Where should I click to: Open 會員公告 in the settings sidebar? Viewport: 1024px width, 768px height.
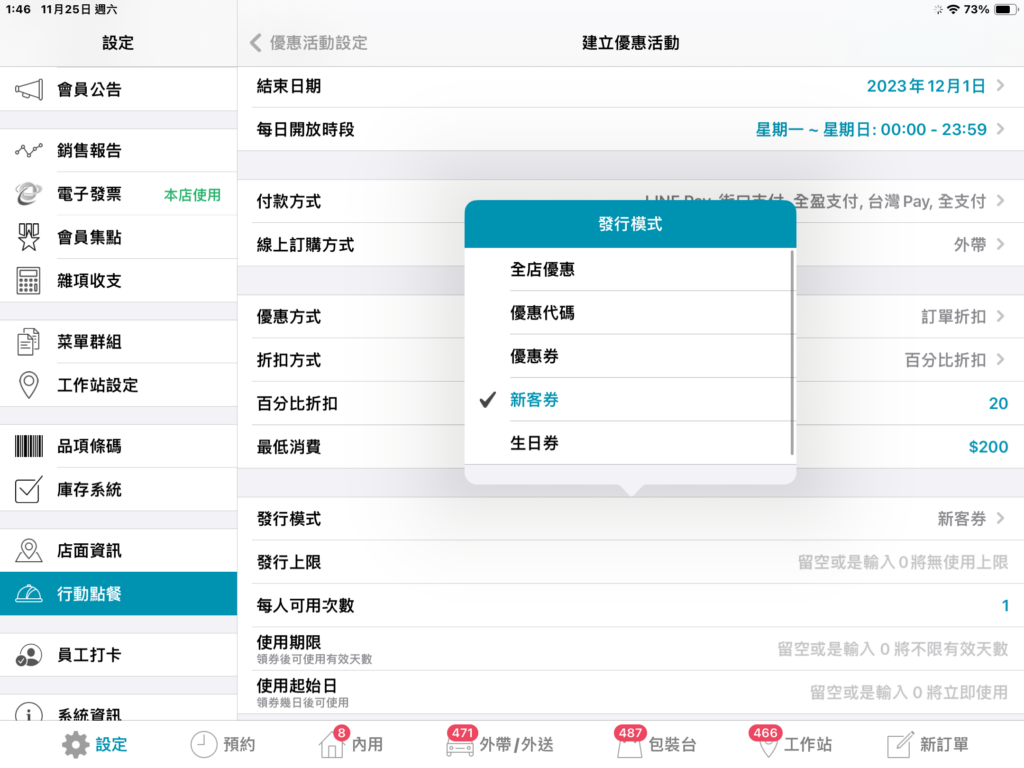[118, 89]
